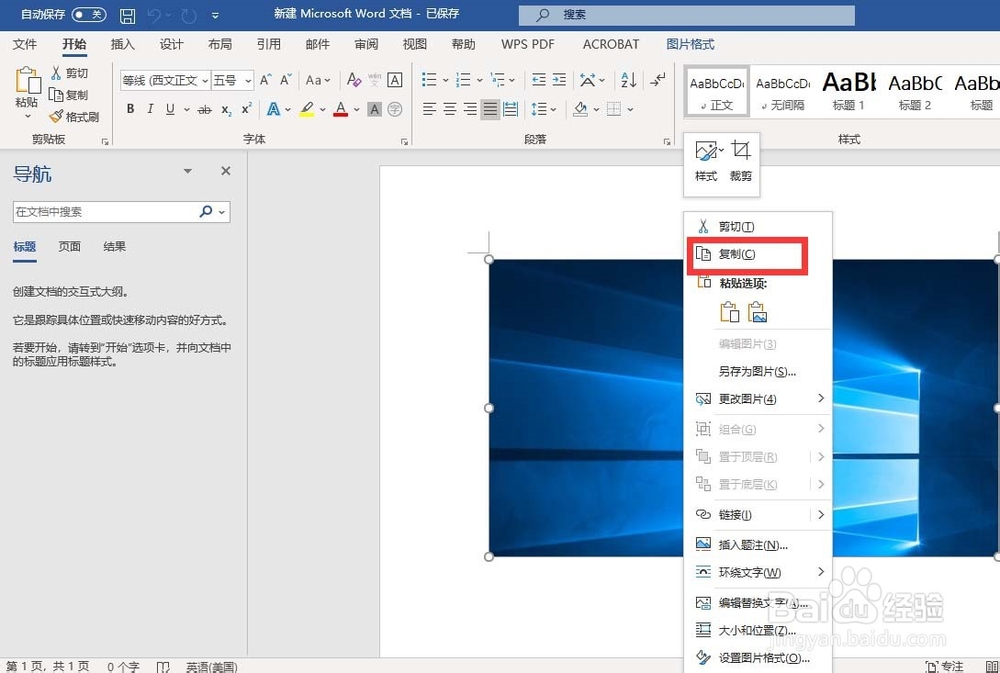
Task: Open the font name combo box
Action: (x=165, y=80)
